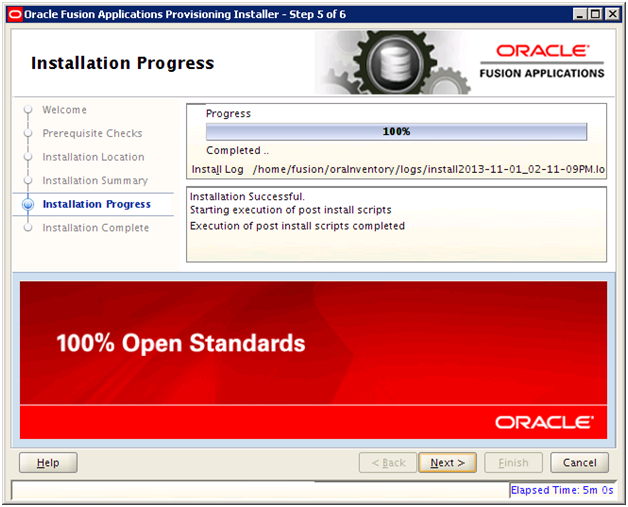Open the Help button
The width and height of the screenshot is (628, 507).
48,463
